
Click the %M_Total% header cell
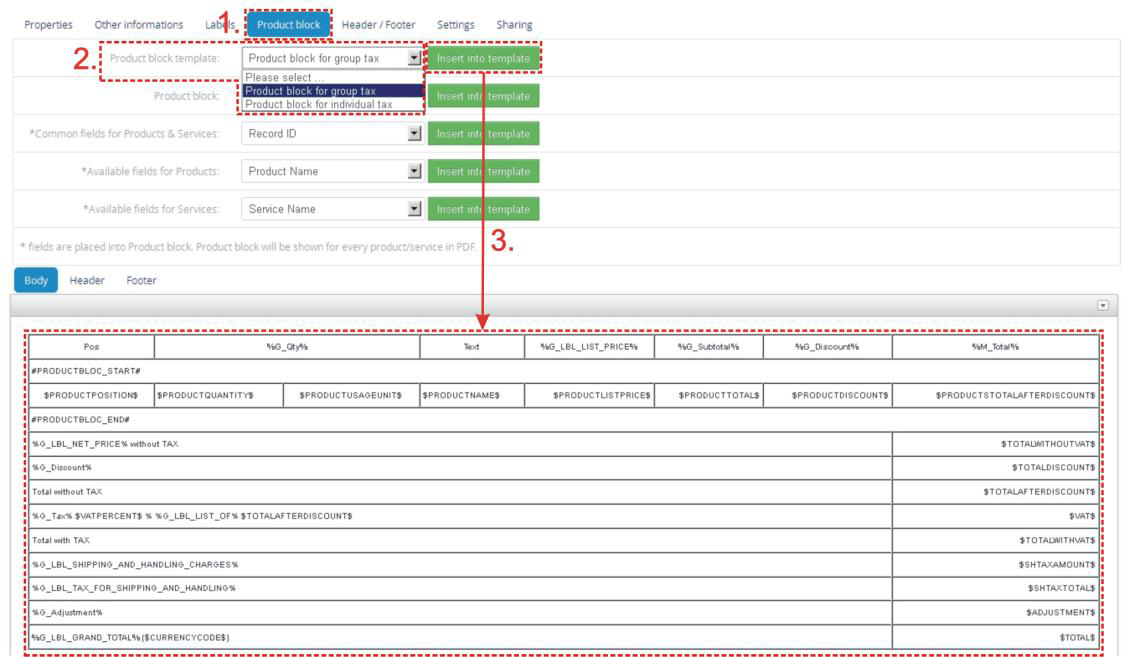tap(995, 347)
